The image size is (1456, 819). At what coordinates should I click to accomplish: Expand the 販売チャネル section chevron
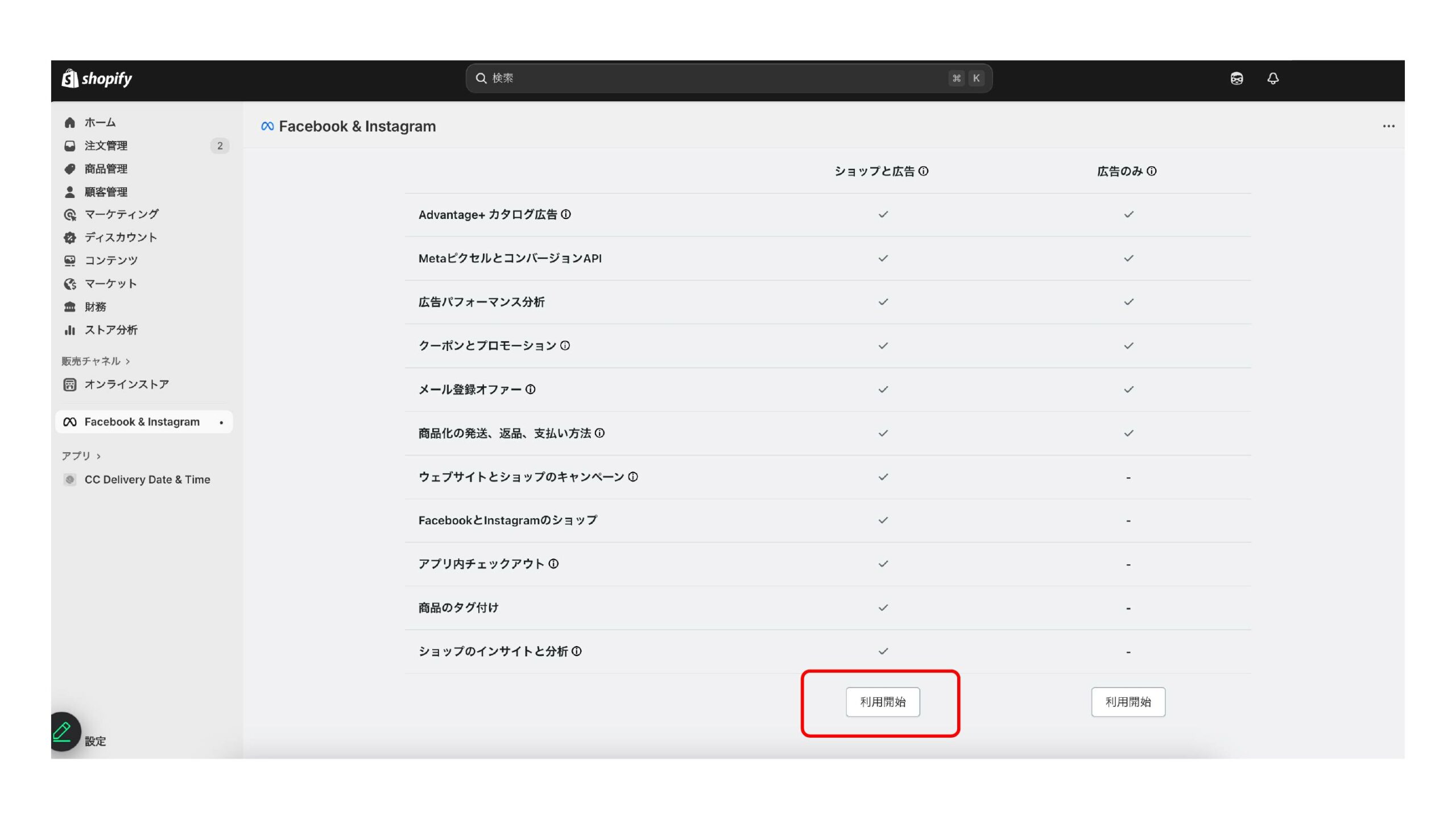[128, 361]
